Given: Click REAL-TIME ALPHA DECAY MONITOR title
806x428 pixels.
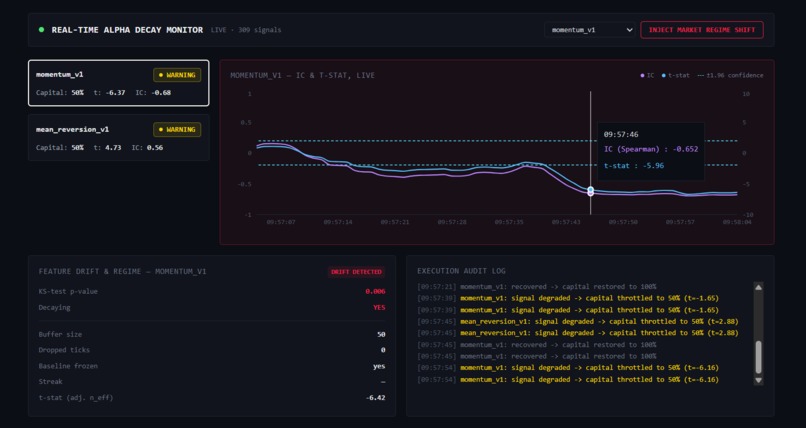Looking at the screenshot, I should (x=127, y=30).
